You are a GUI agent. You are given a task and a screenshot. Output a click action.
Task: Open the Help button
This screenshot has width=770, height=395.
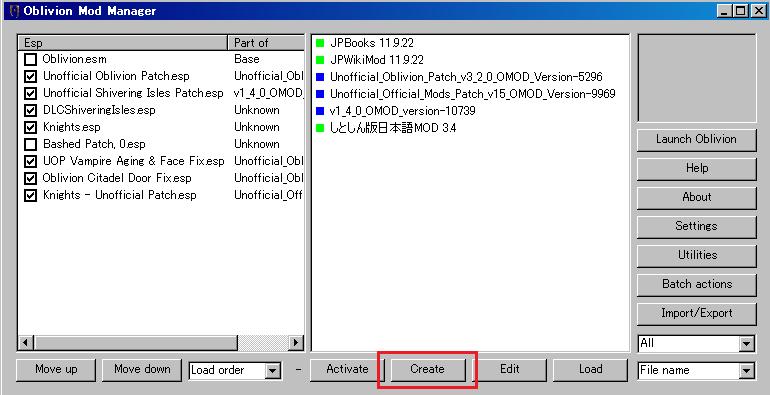(696, 169)
